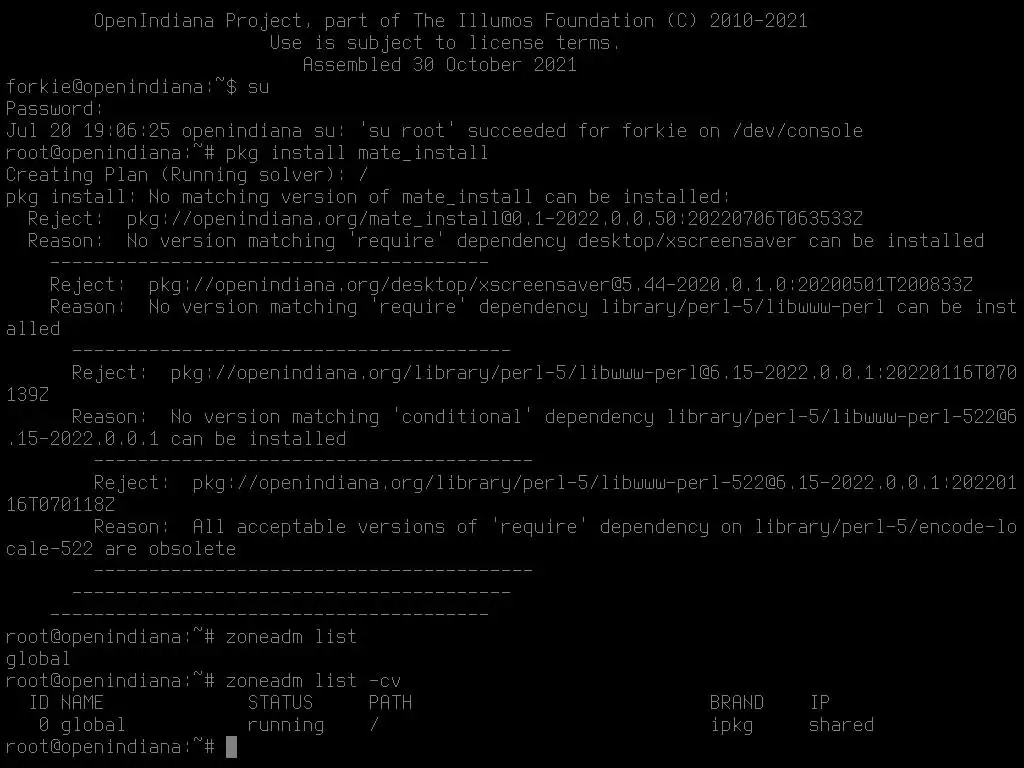1024x768 pixels.
Task: Click the IP column header
Action: [819, 703]
